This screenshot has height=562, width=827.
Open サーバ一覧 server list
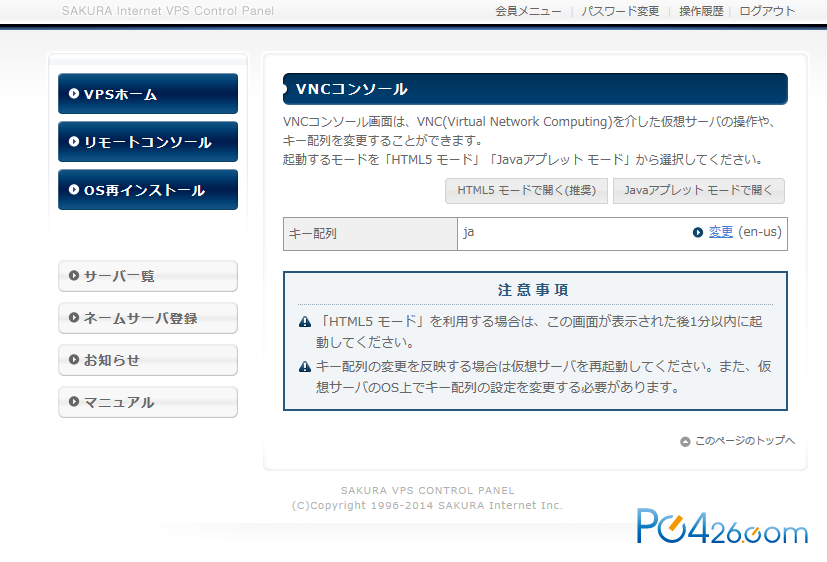pyautogui.click(x=148, y=276)
